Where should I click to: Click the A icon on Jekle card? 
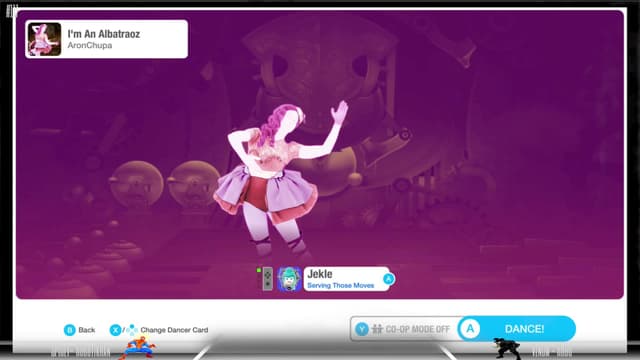point(388,279)
